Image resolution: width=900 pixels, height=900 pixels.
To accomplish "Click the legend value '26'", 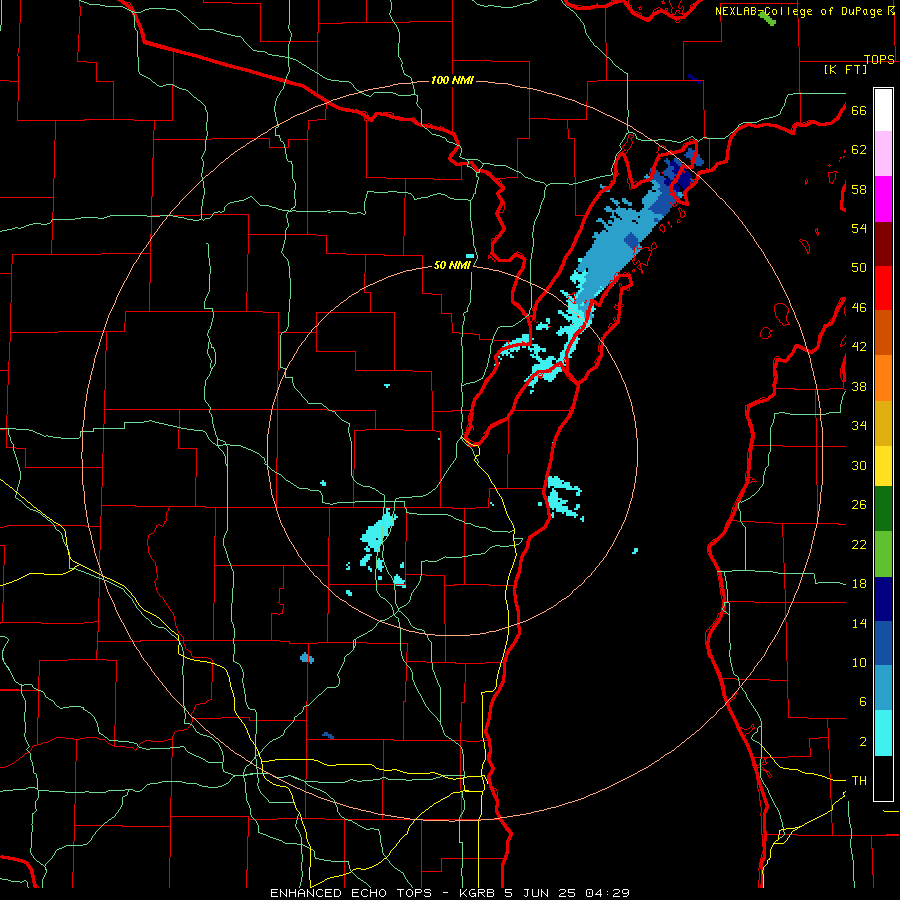I will pyautogui.click(x=859, y=505).
